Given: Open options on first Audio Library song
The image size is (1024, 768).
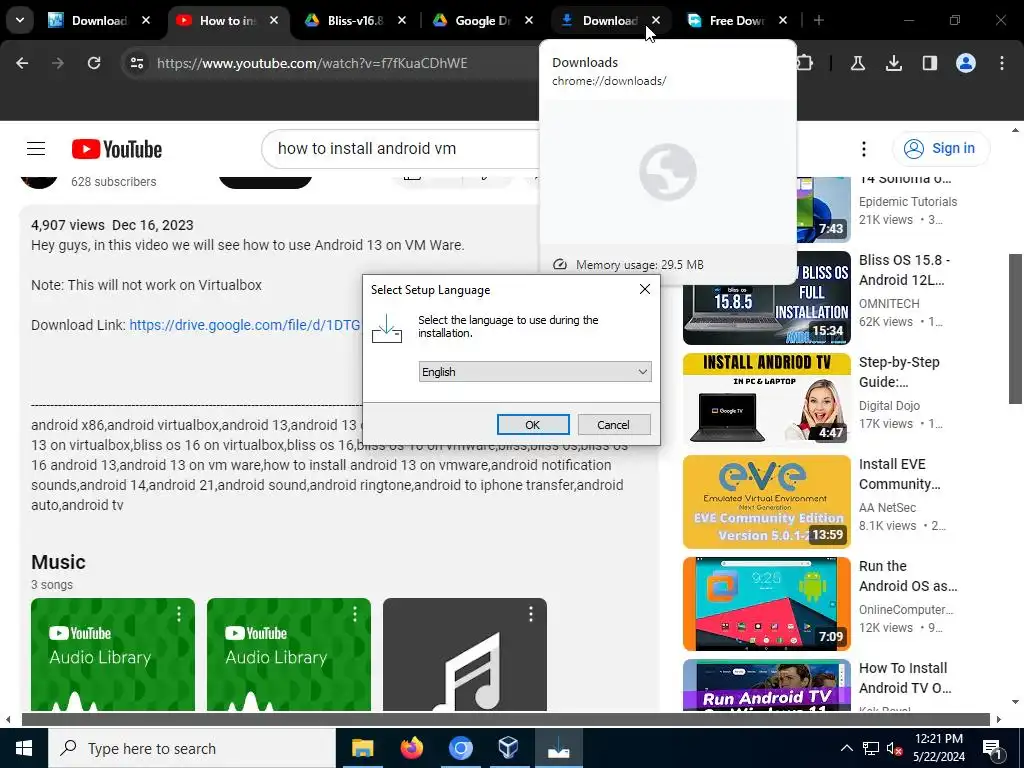Looking at the screenshot, I should (178, 614).
